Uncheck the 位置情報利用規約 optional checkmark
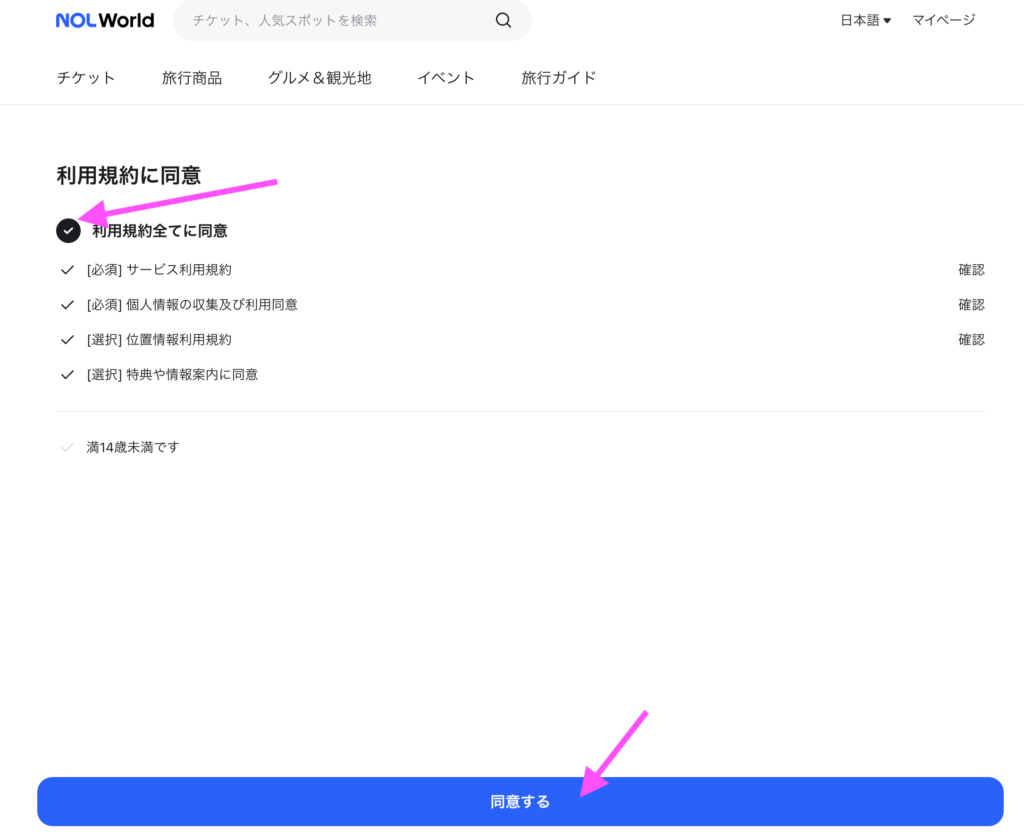The width and height of the screenshot is (1024, 837). coord(68,340)
